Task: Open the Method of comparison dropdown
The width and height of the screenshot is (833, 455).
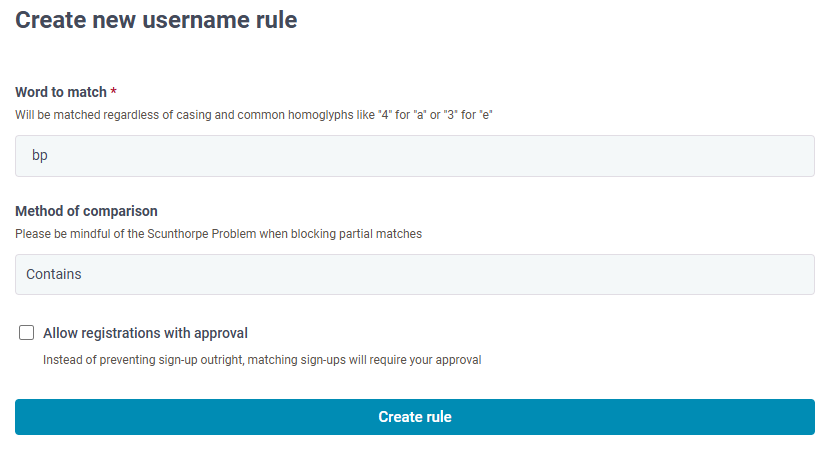Action: coord(414,274)
